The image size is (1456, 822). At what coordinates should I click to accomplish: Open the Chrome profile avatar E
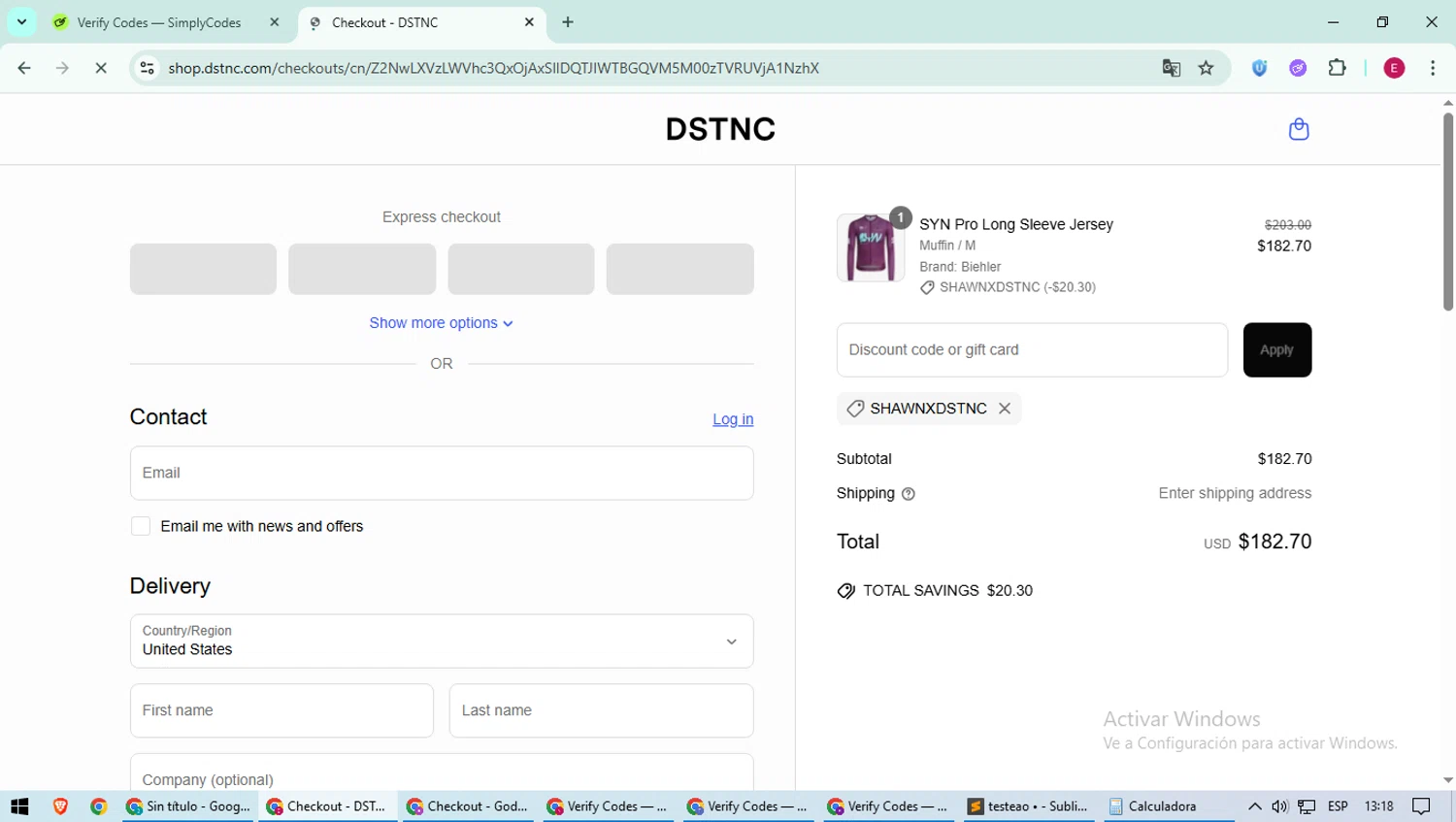pyautogui.click(x=1394, y=68)
